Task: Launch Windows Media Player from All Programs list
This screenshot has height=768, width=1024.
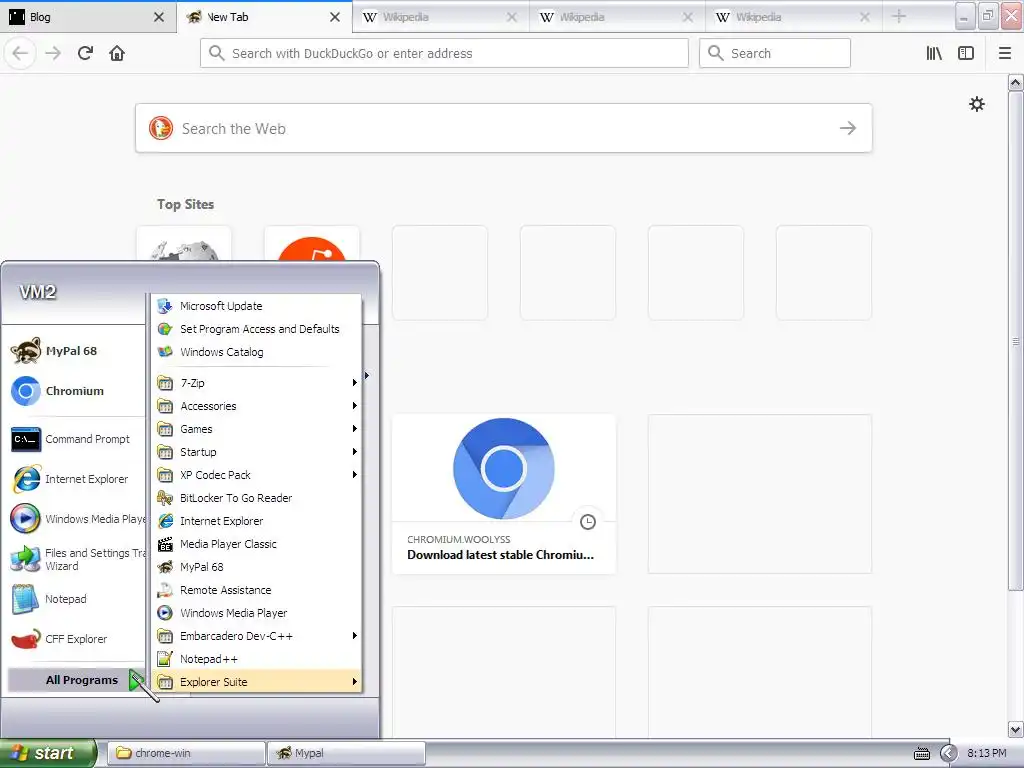Action: 256,613
